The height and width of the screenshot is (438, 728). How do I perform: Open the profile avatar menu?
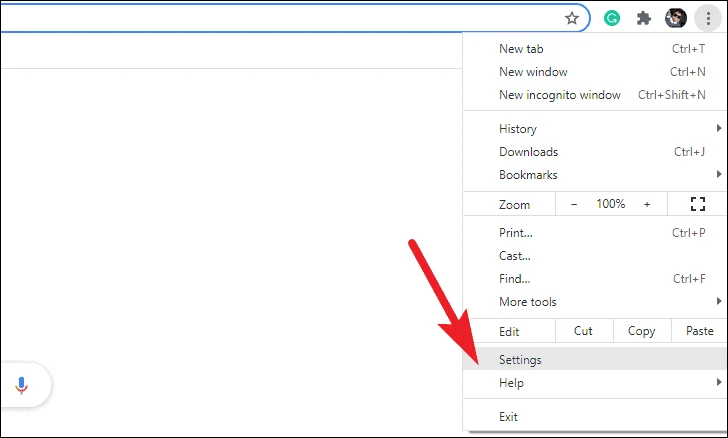(x=676, y=19)
